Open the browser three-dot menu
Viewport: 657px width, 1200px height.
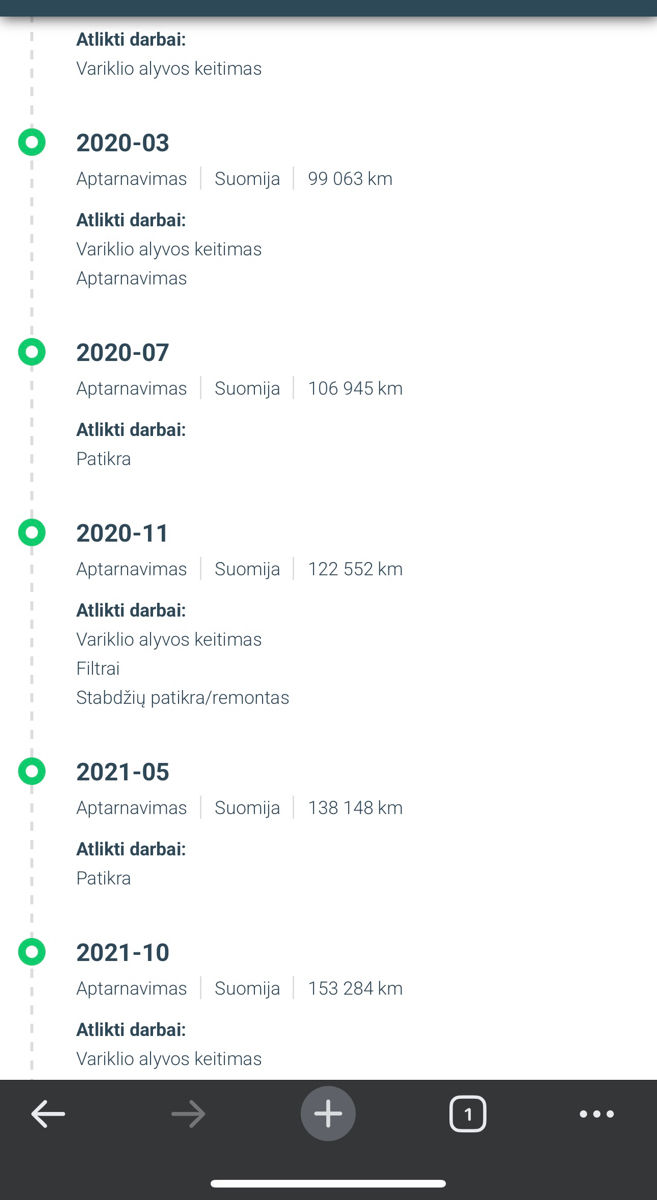(x=597, y=1114)
